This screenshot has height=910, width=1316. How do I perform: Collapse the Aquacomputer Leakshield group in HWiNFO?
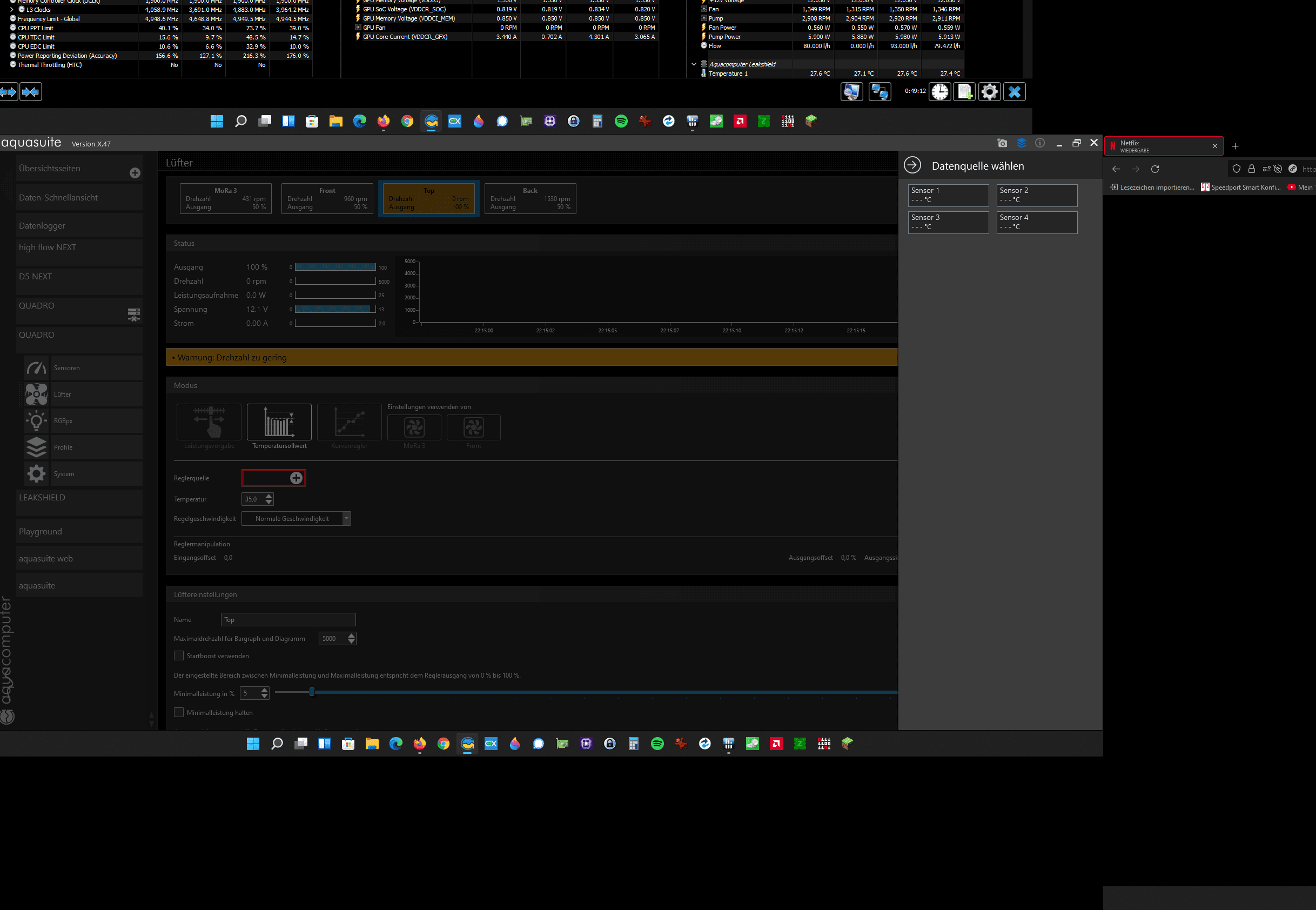[x=694, y=64]
